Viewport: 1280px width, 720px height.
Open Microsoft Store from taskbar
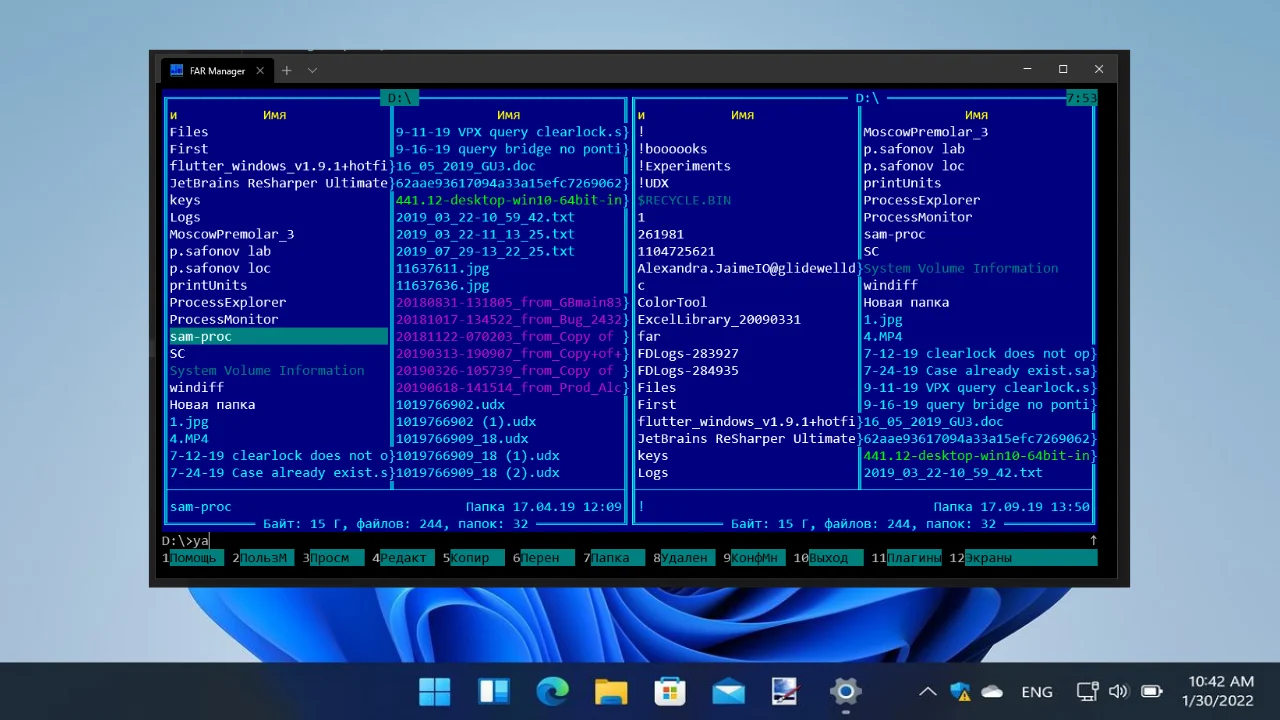(x=670, y=691)
